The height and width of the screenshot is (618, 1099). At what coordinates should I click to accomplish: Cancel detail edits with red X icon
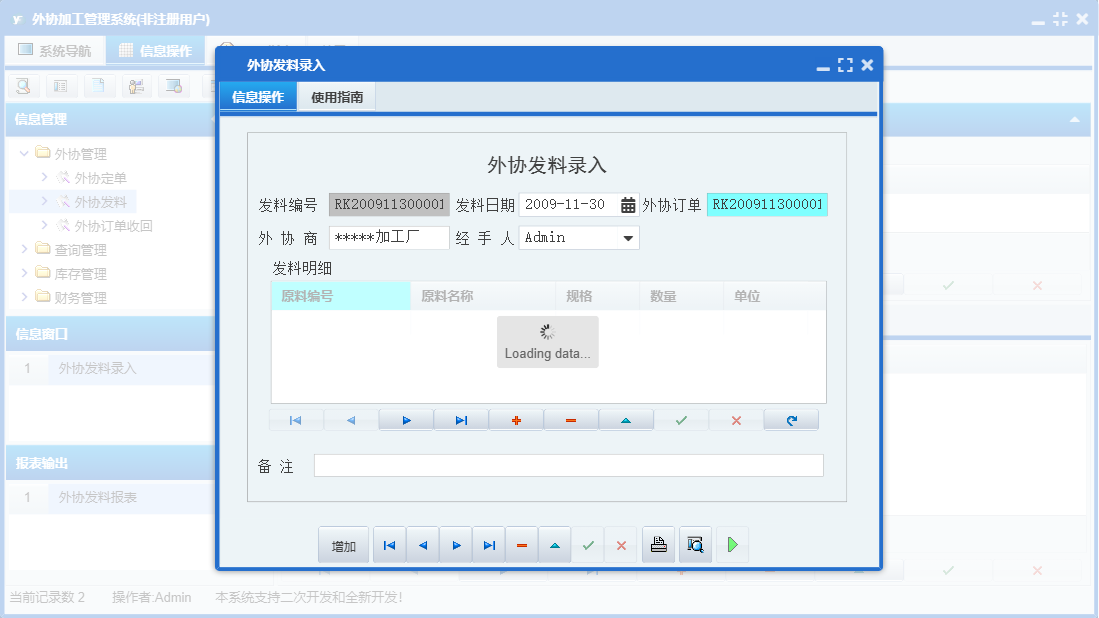[x=736, y=419]
